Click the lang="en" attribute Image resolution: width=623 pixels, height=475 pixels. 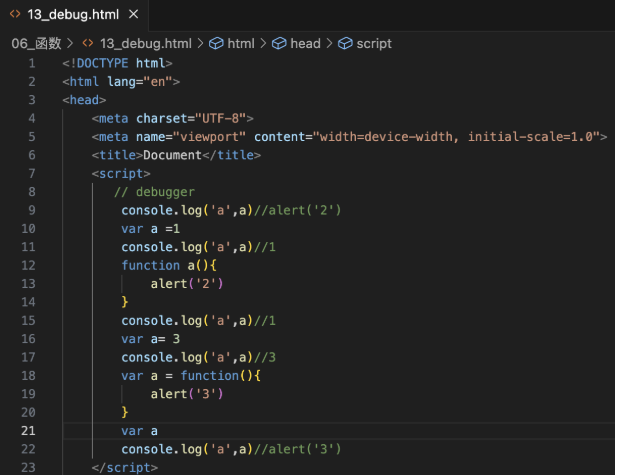140,82
